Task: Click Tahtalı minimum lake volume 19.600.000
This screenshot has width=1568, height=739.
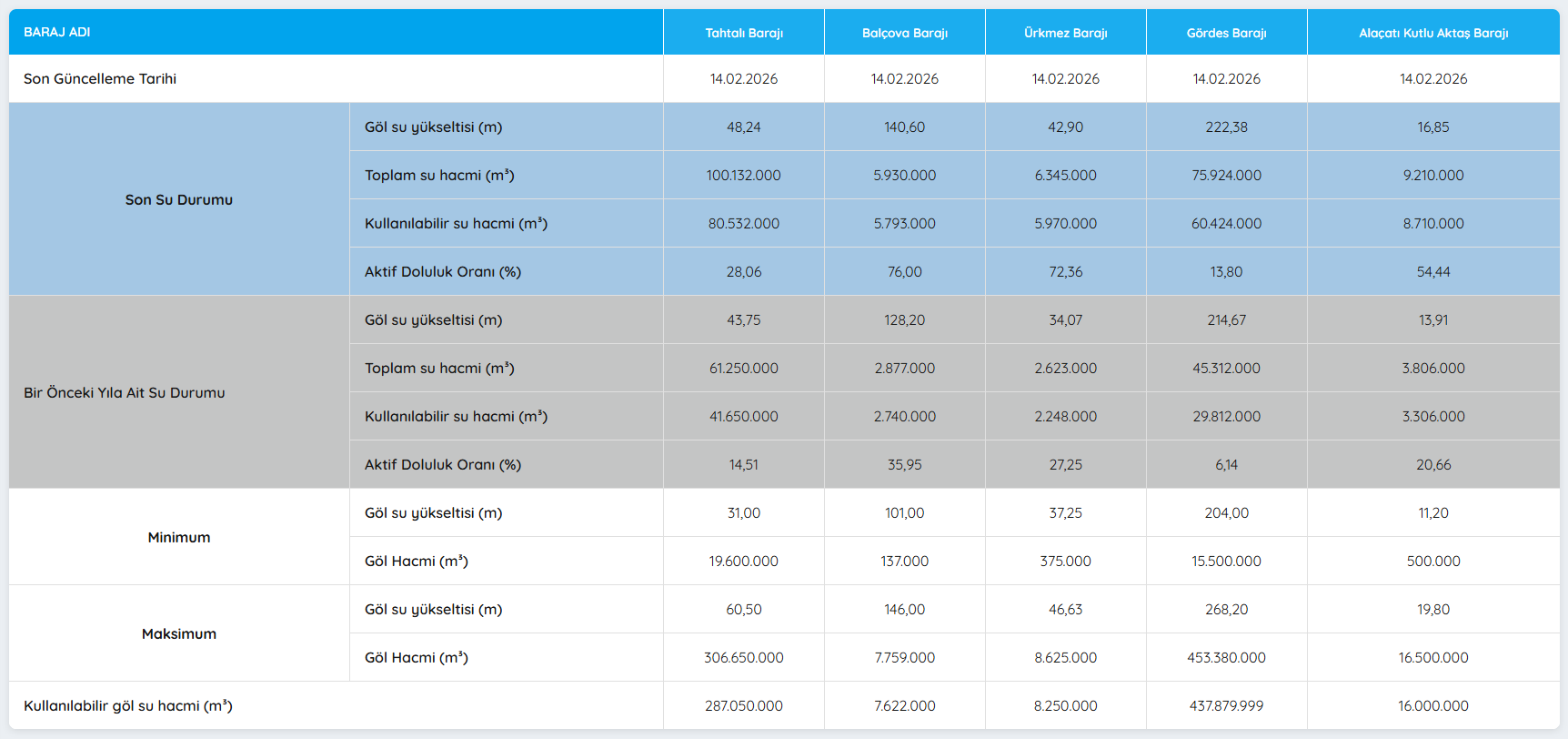Action: 743,561
